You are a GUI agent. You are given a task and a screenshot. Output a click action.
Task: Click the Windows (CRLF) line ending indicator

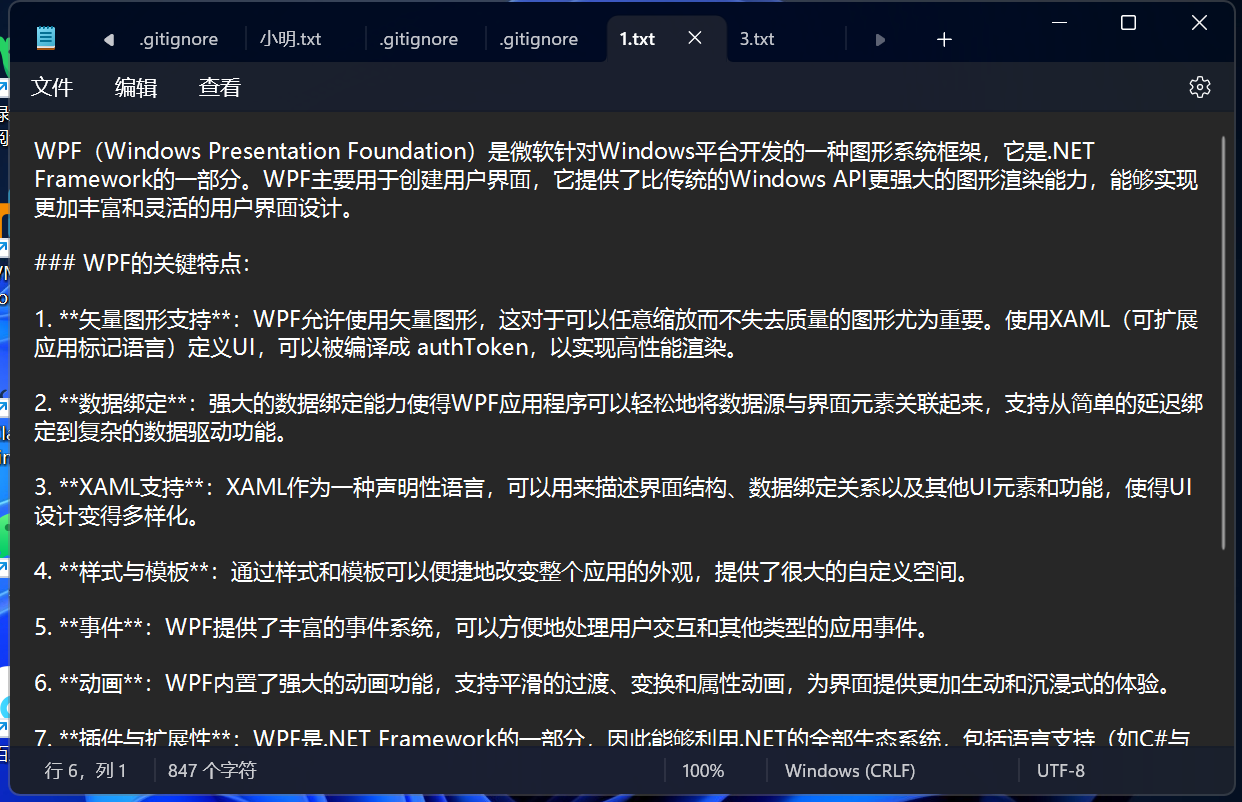(849, 770)
